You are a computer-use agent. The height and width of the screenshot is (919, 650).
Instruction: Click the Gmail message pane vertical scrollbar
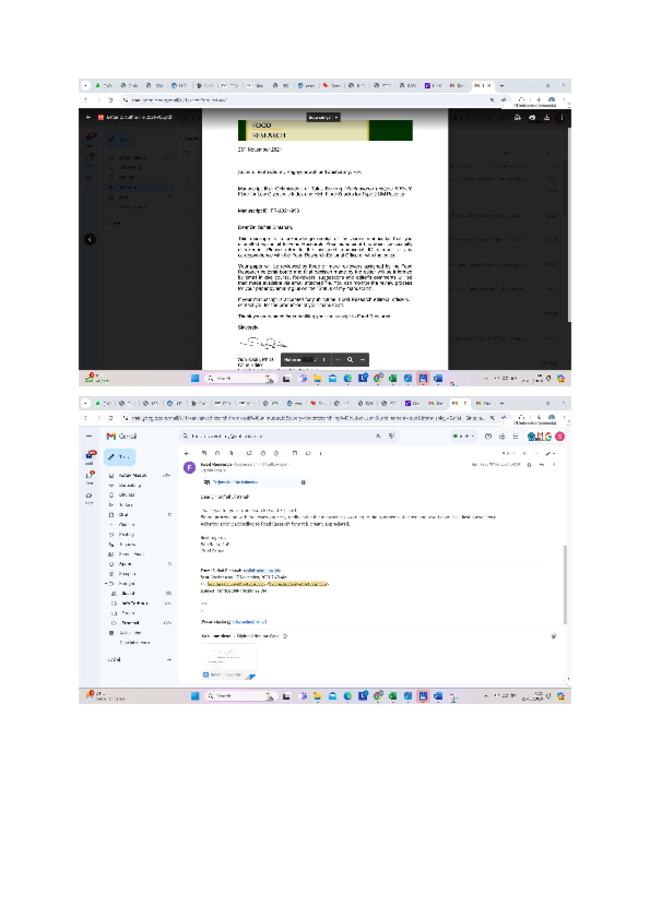(x=565, y=585)
